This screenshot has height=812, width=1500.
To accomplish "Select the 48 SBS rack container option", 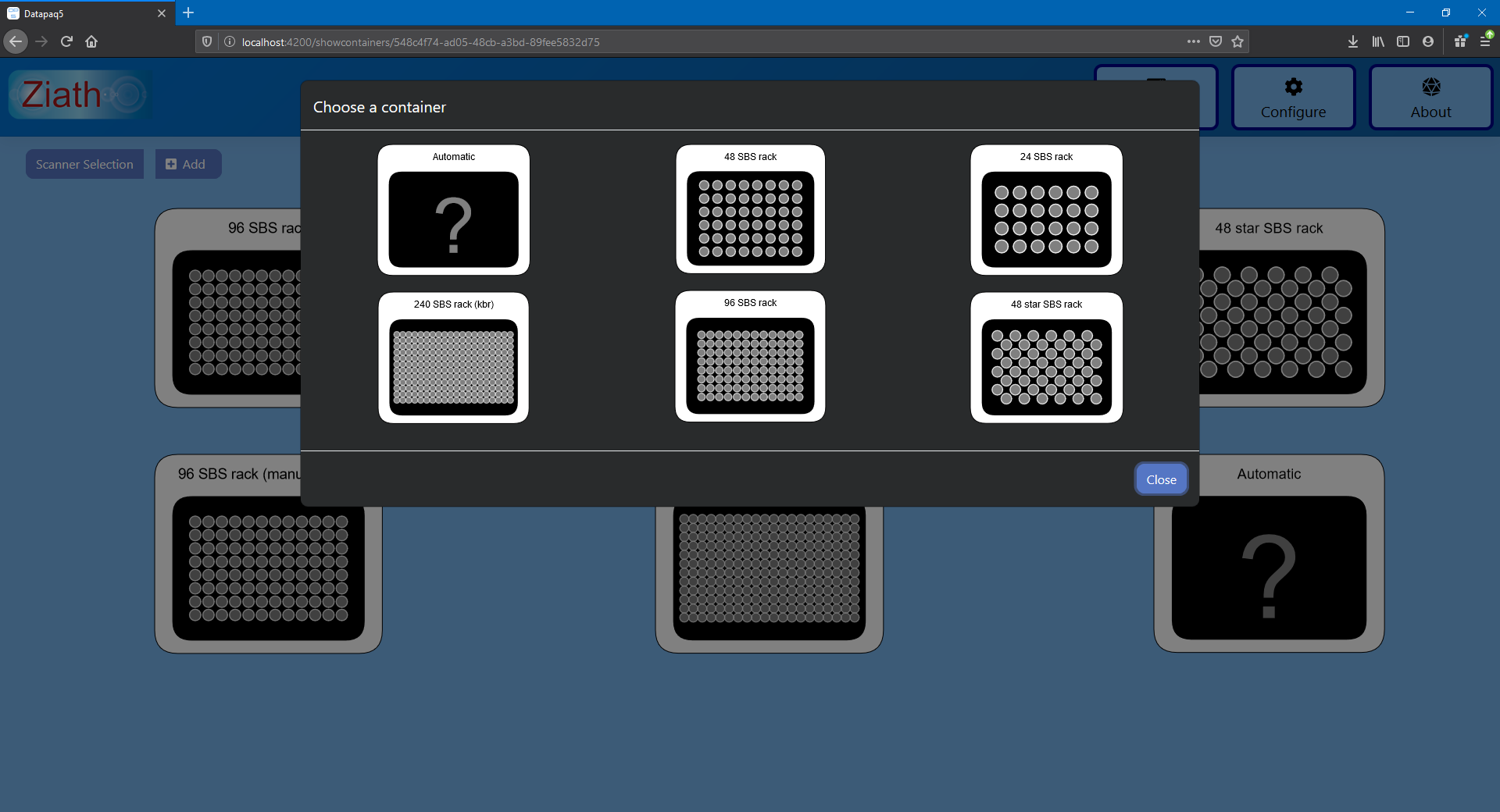I will click(x=750, y=209).
